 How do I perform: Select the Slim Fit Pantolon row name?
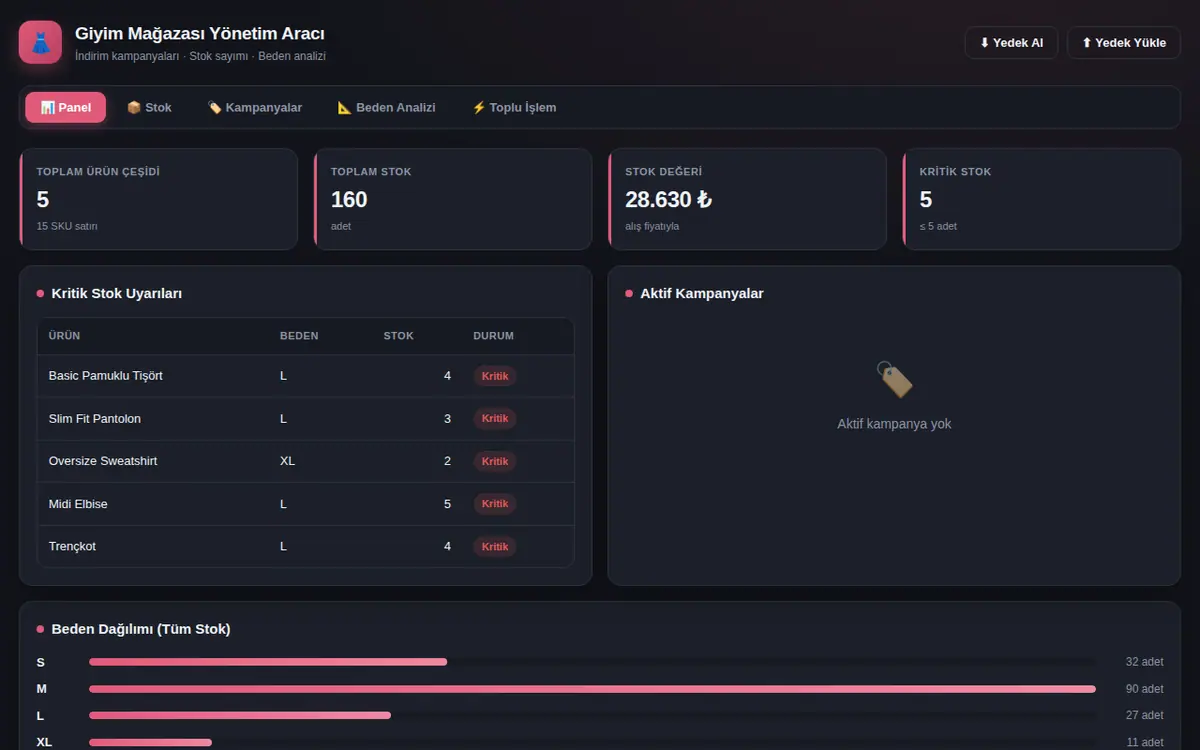click(x=95, y=419)
